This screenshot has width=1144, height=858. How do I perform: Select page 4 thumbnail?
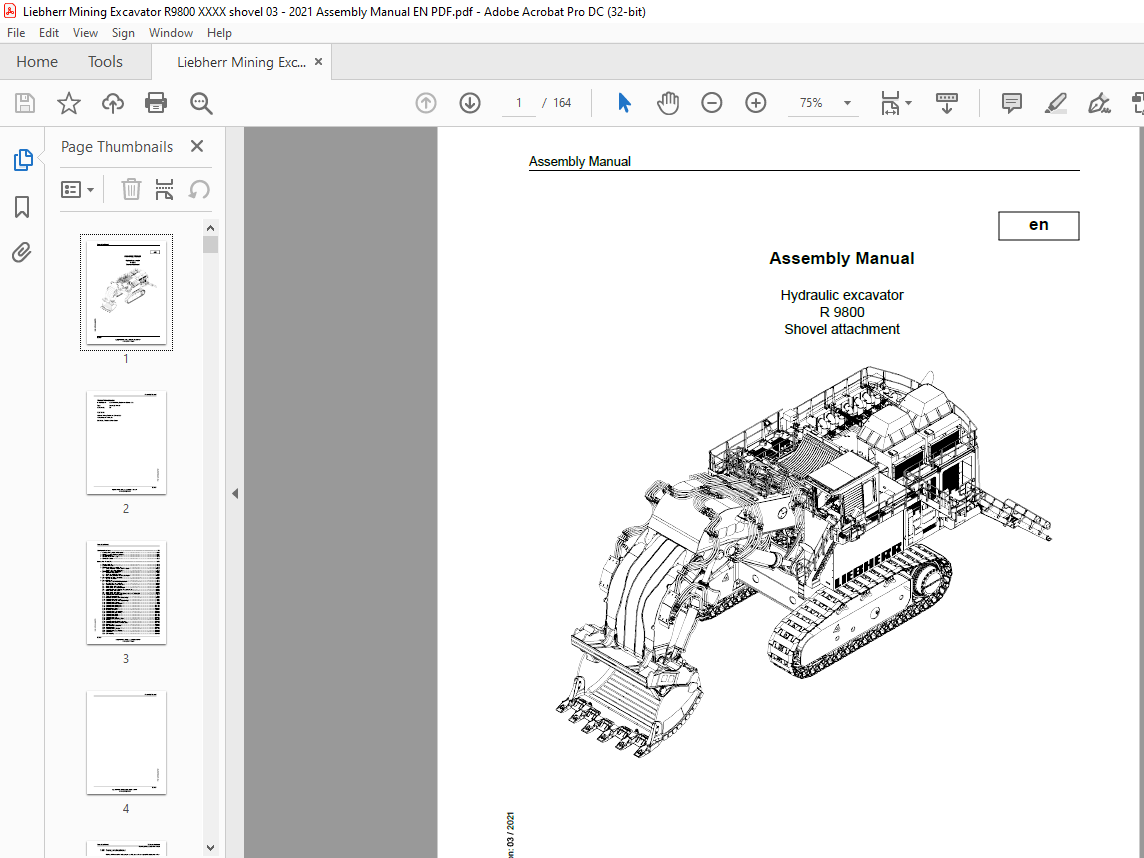(126, 743)
